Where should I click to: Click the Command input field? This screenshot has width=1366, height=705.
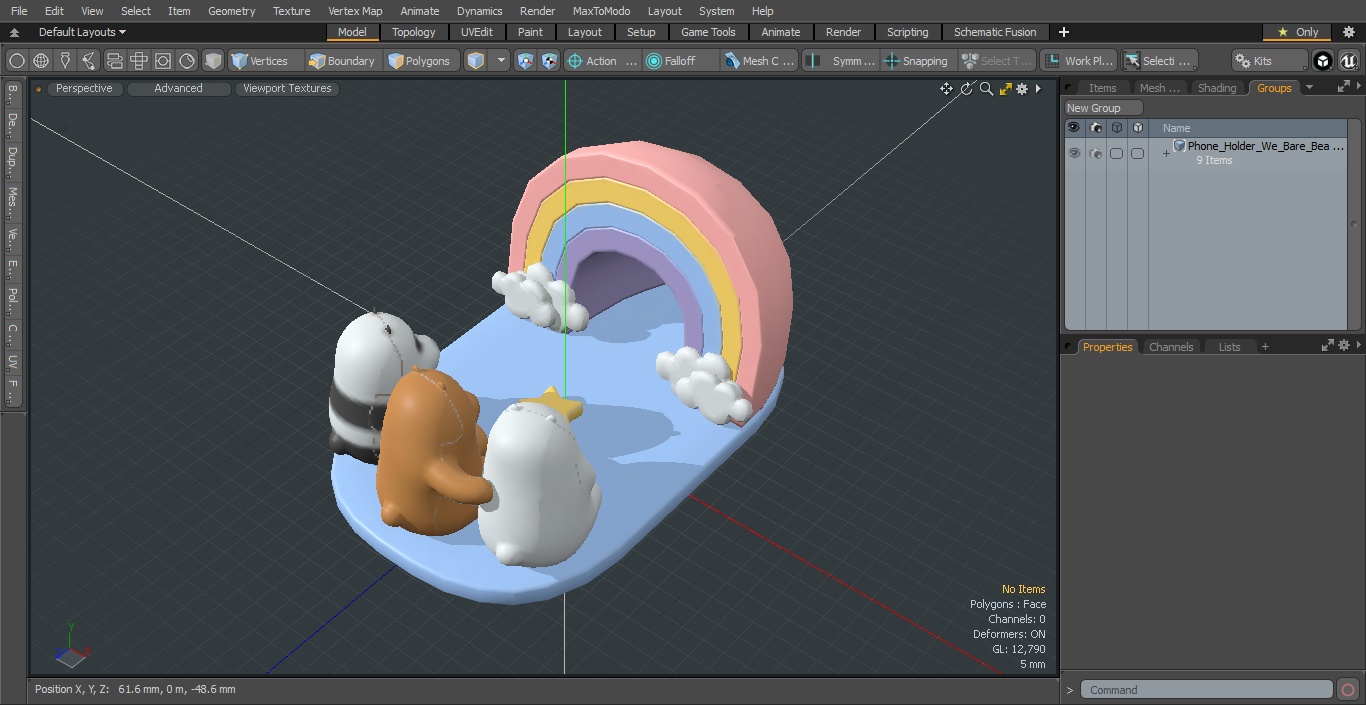click(x=1207, y=690)
